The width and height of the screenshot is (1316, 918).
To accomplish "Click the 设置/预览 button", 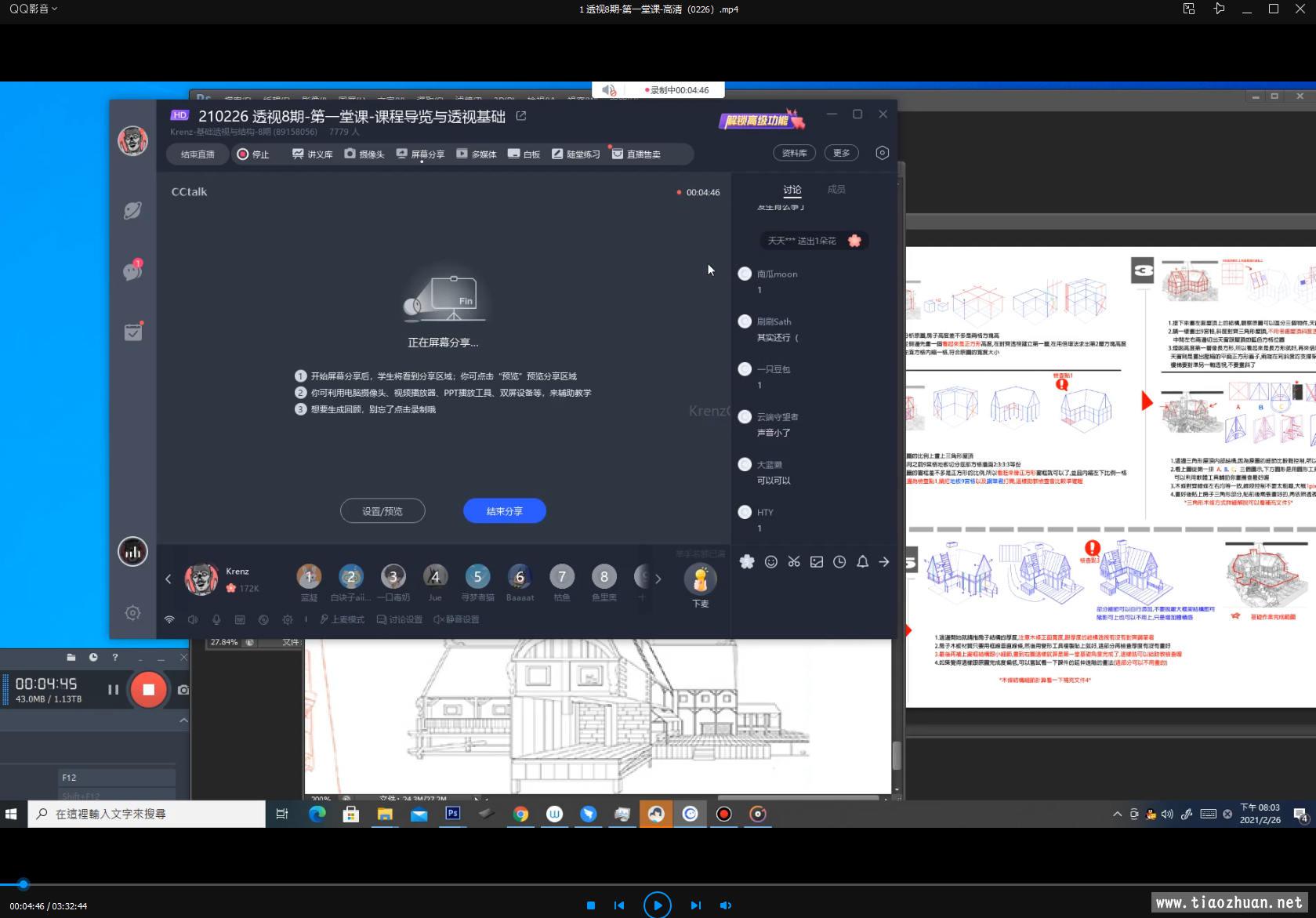I will click(x=382, y=511).
